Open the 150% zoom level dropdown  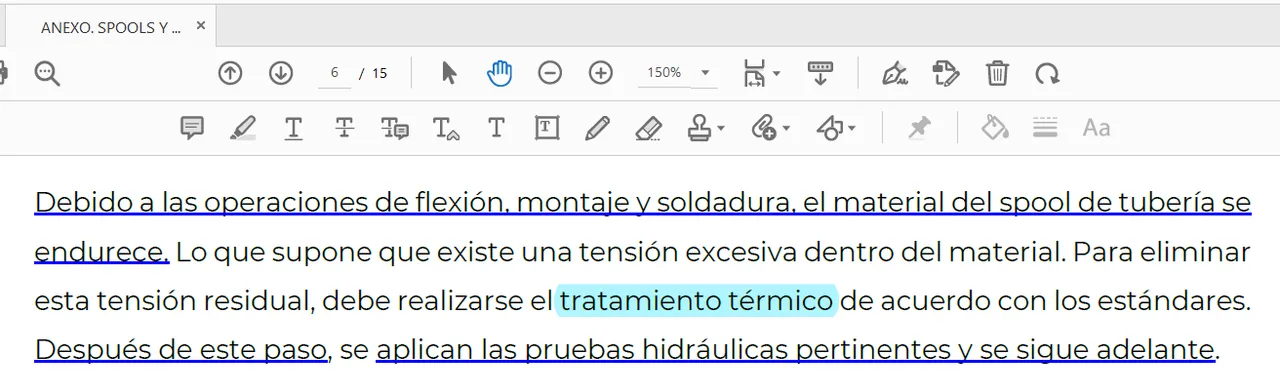point(677,73)
